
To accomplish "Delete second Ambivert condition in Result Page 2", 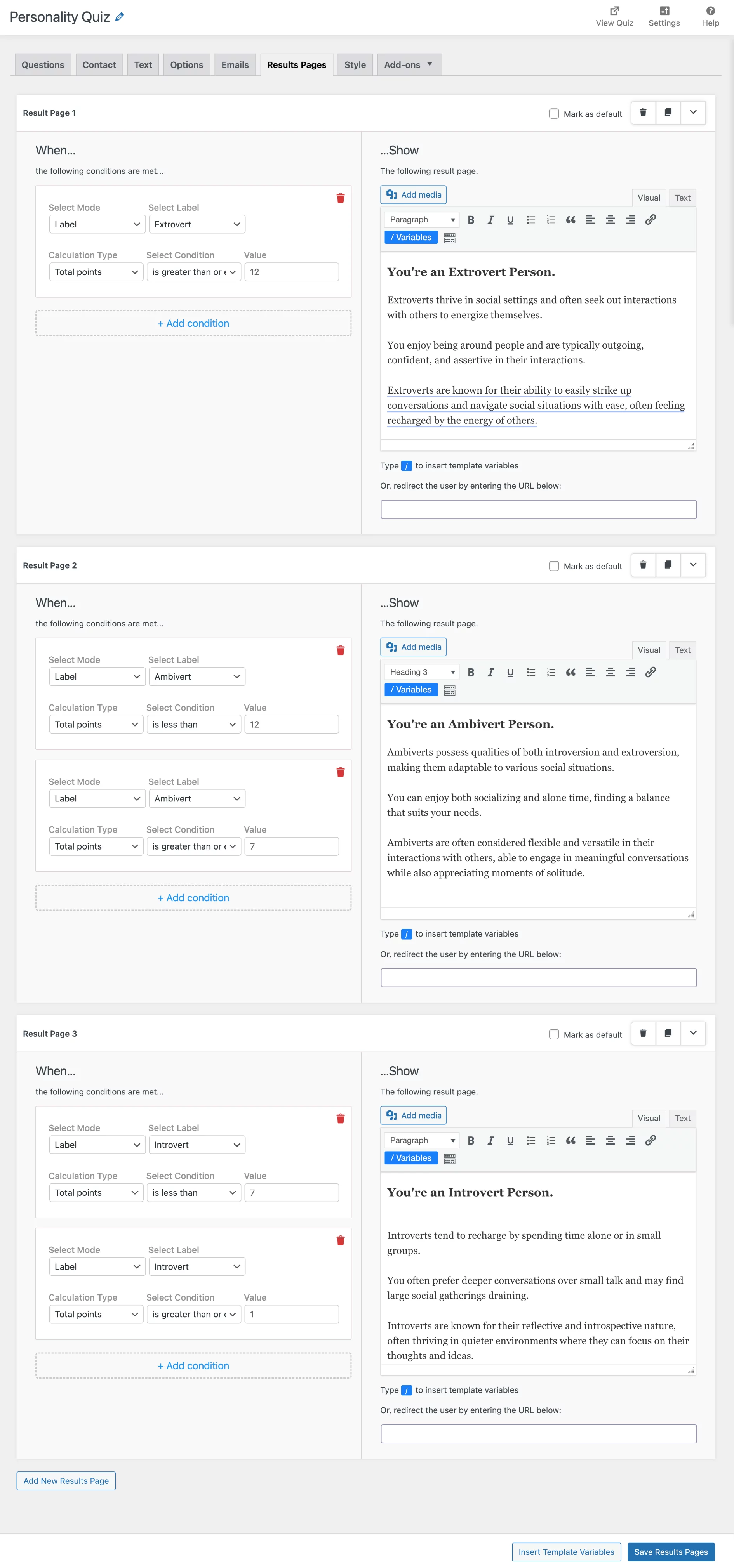I will point(341,772).
